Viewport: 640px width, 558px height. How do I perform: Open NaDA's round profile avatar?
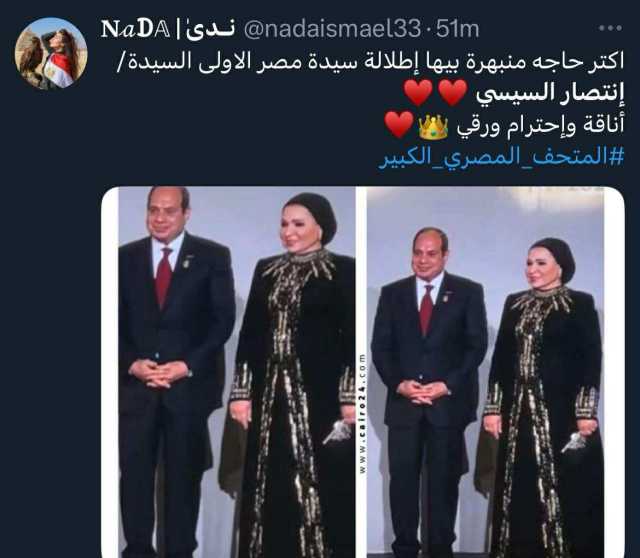(x=51, y=53)
